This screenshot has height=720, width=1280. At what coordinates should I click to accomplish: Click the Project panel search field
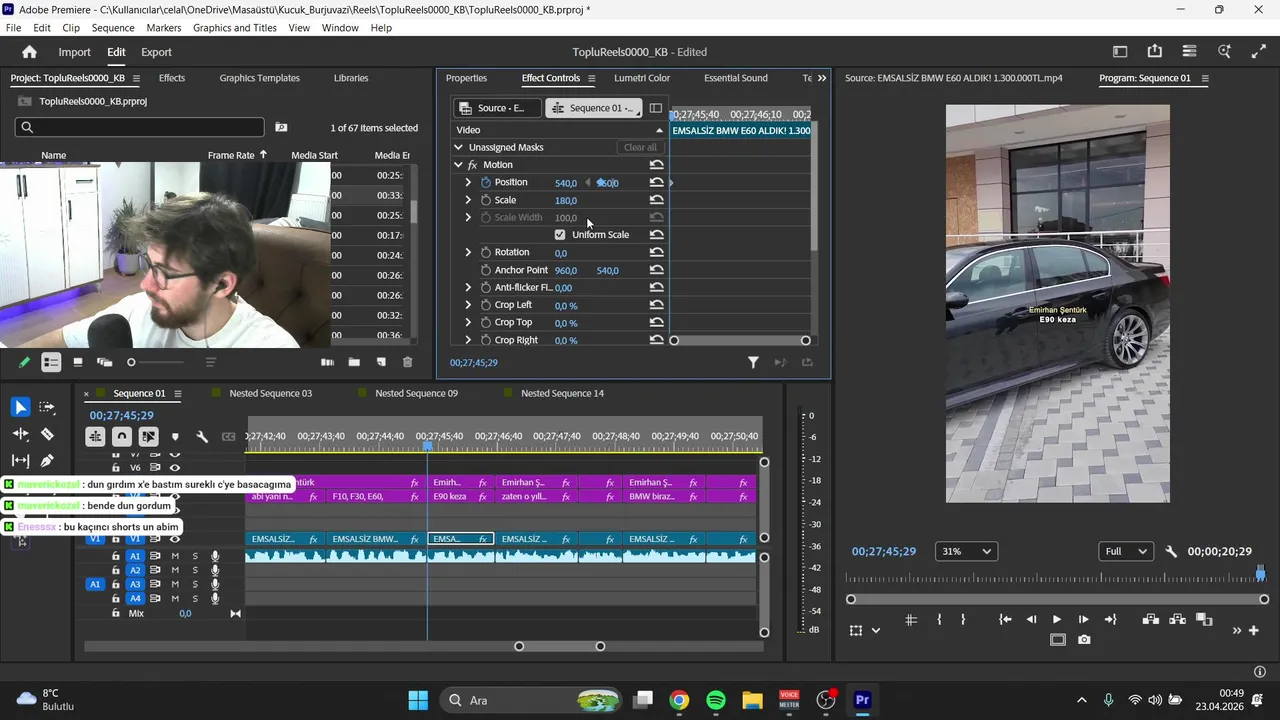tap(140, 127)
